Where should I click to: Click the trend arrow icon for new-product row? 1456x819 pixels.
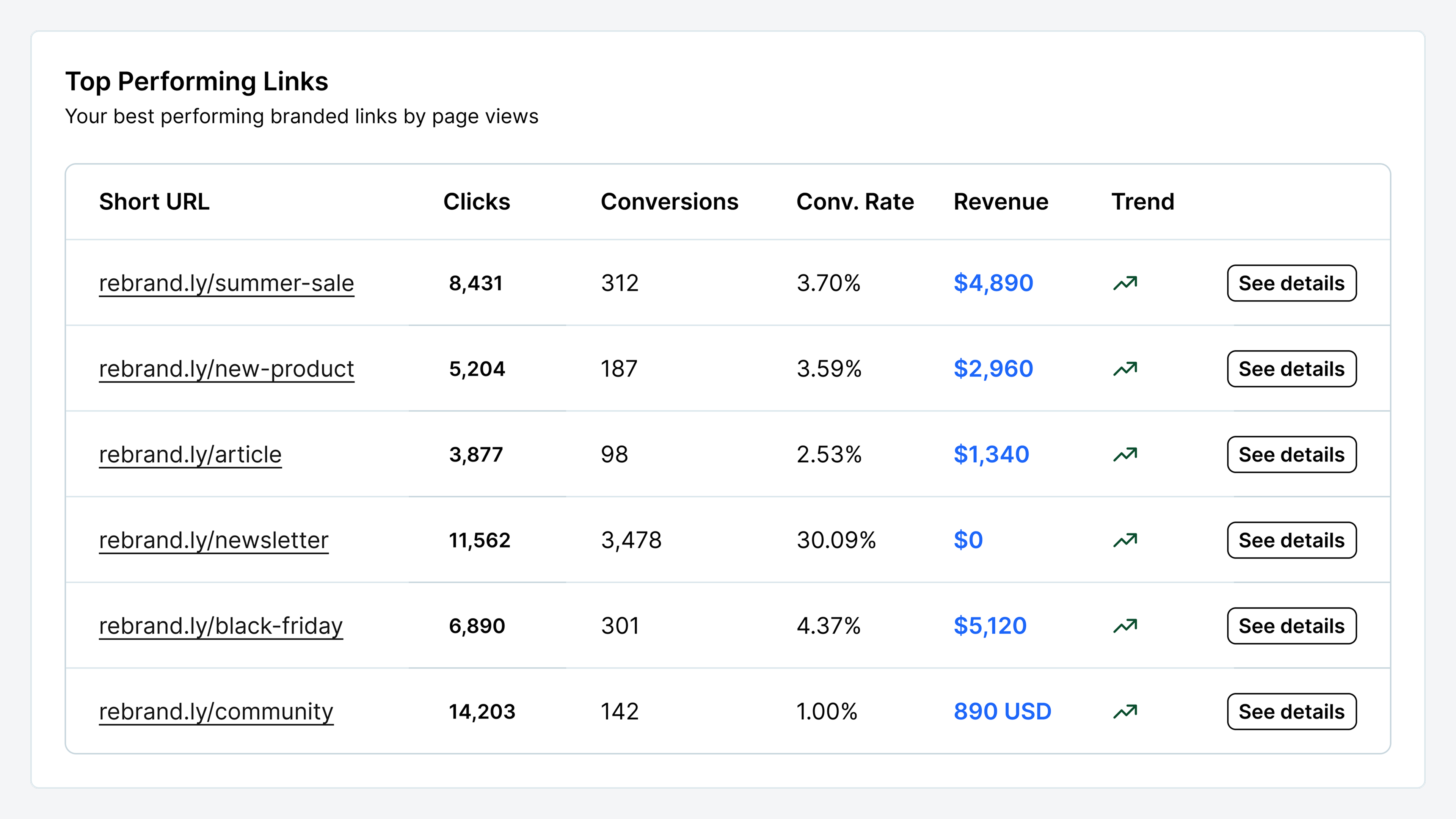[x=1125, y=369]
